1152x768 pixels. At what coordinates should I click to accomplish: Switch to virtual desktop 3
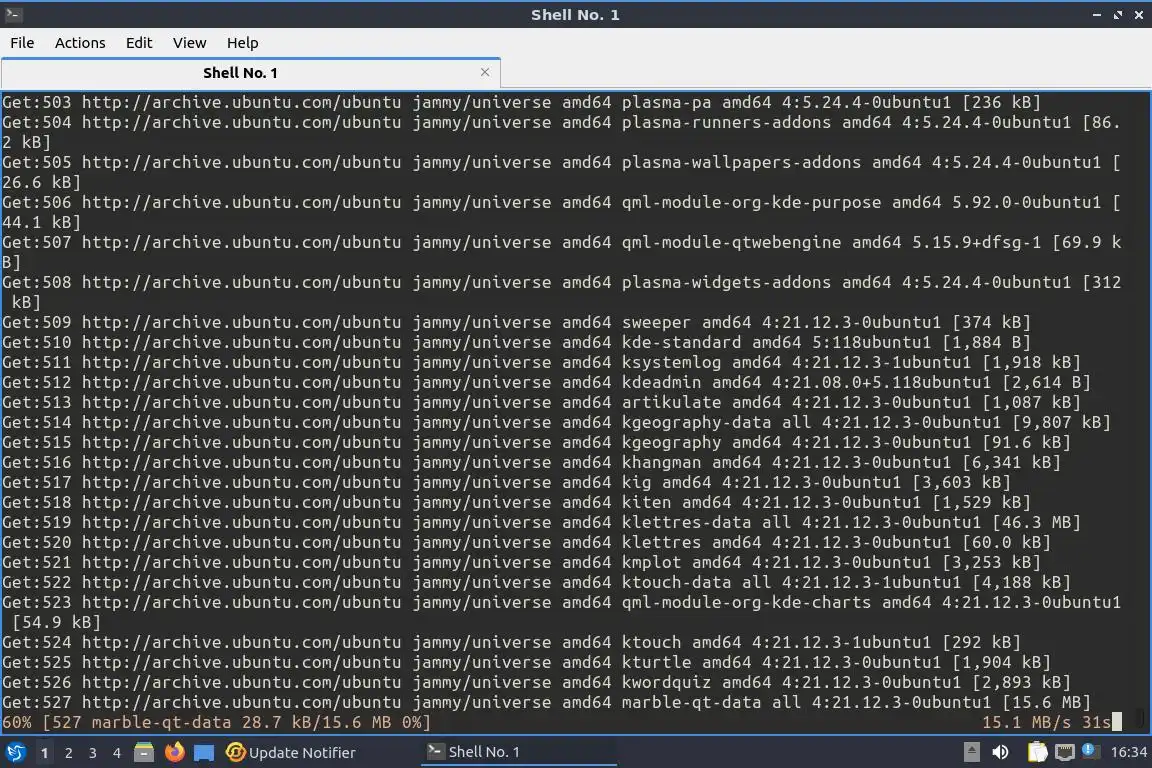[93, 753]
